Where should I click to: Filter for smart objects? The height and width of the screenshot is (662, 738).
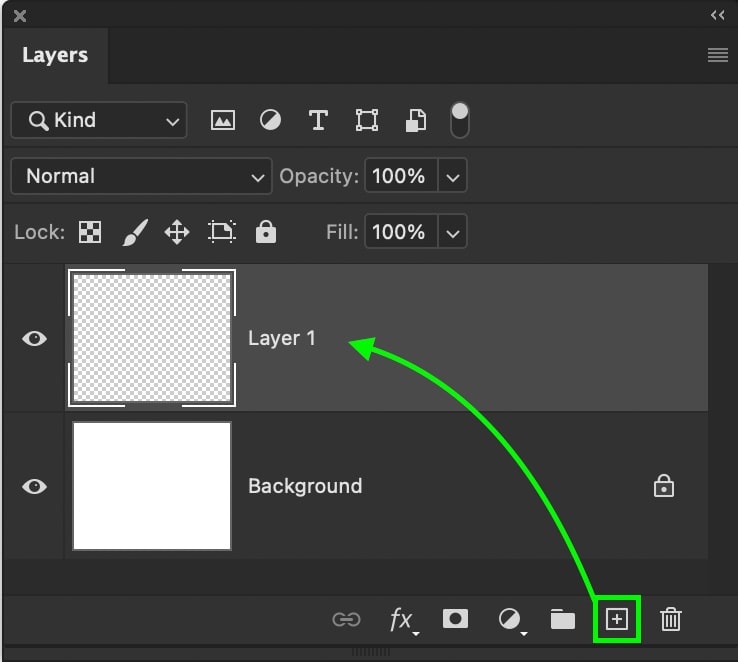(416, 121)
